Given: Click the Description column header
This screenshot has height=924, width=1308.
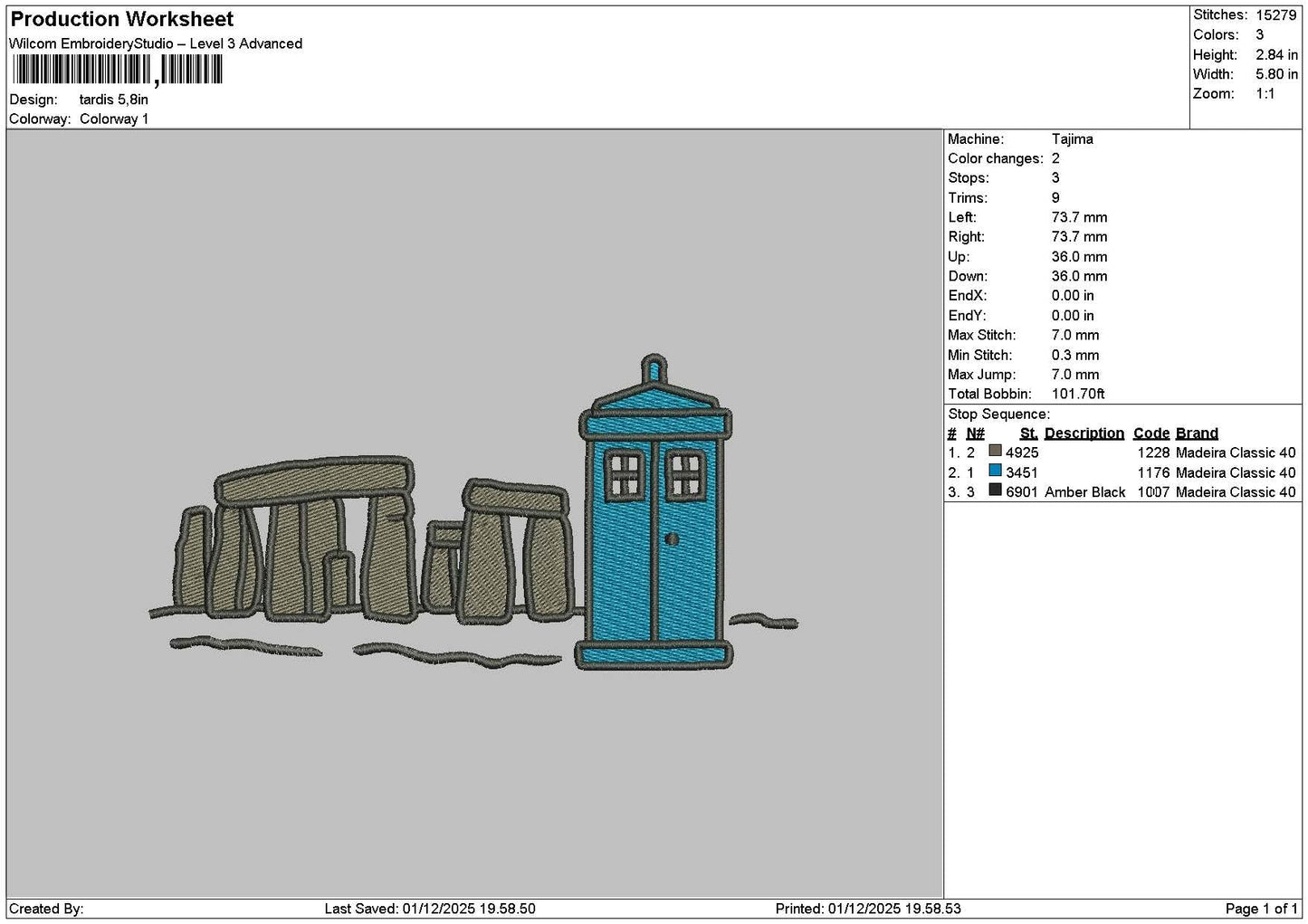Looking at the screenshot, I should click(1084, 433).
